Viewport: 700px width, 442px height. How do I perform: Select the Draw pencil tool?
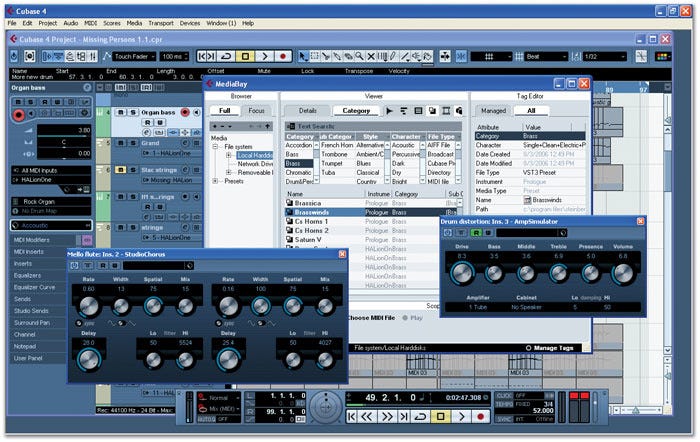(393, 56)
